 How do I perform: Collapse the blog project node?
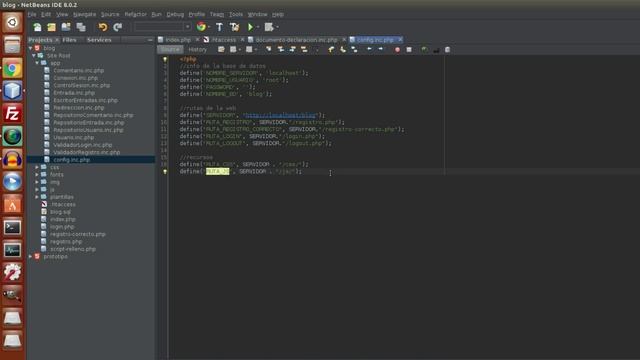click(31, 48)
